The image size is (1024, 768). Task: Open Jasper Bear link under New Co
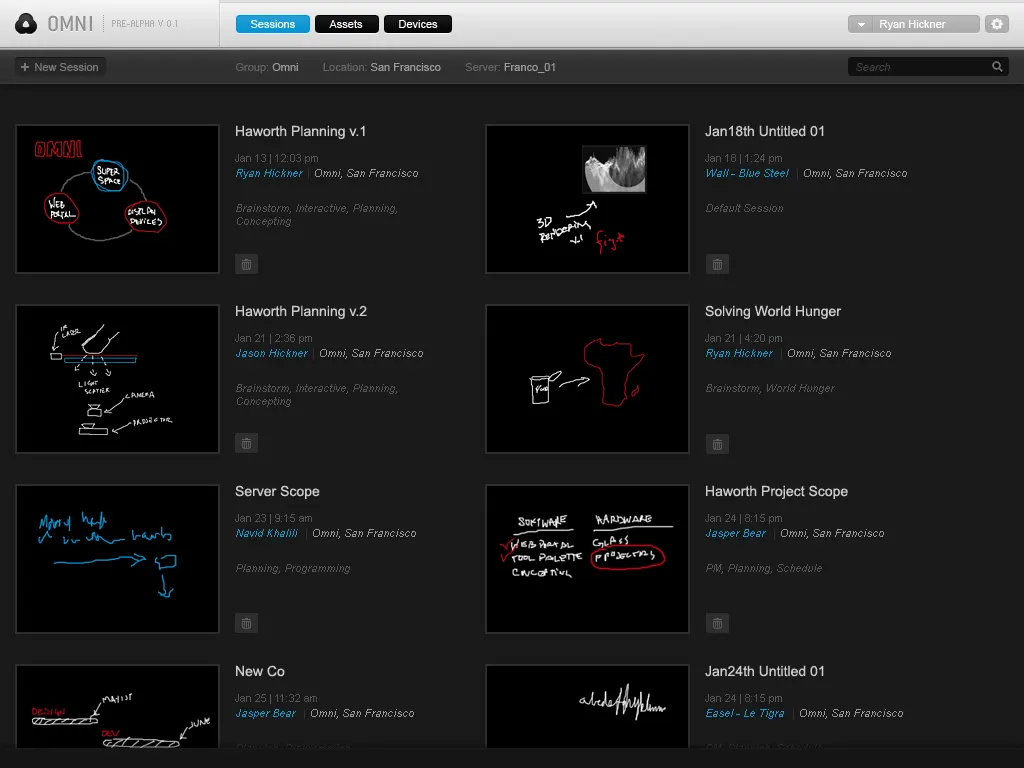click(266, 713)
